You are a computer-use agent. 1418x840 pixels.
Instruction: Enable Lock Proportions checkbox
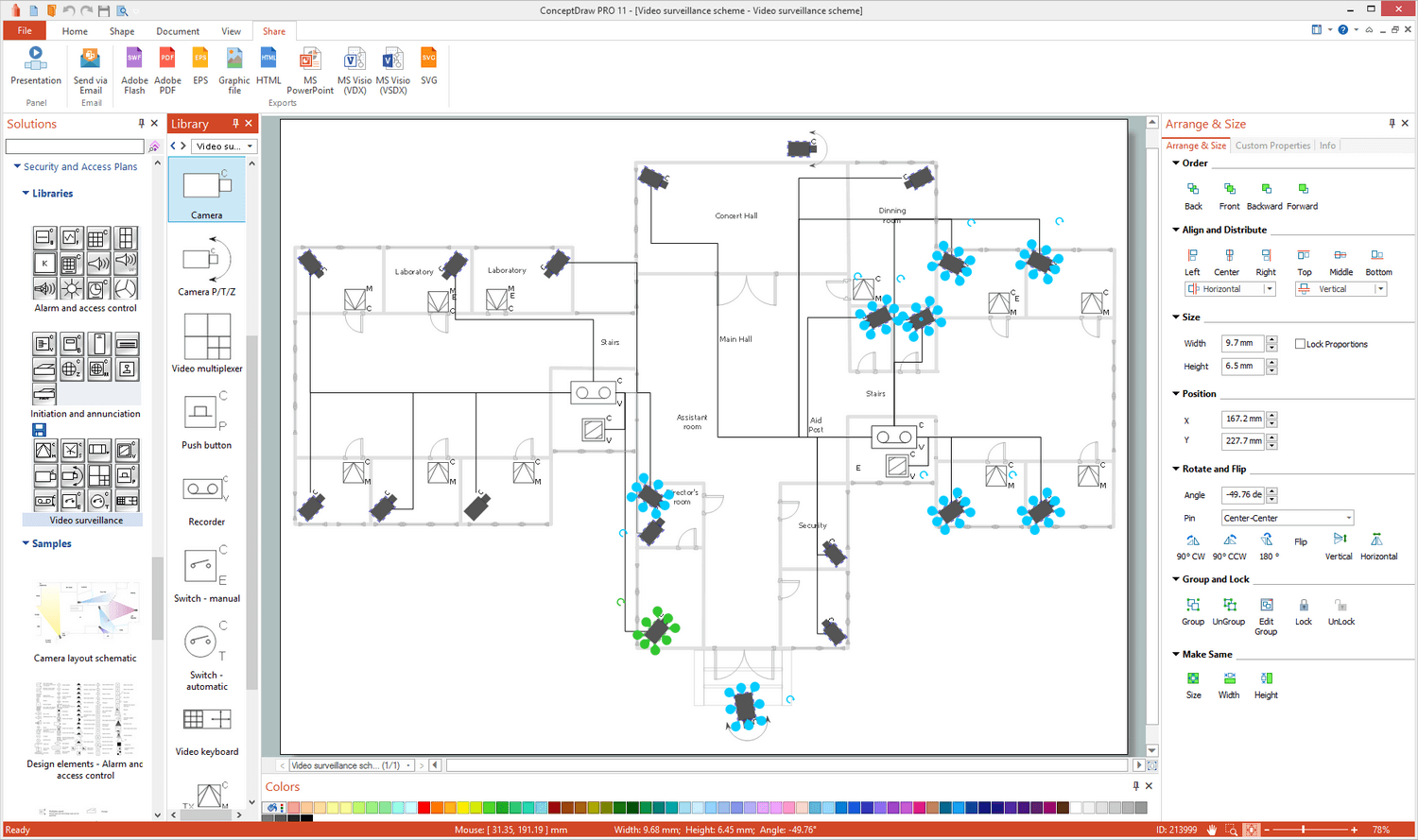pyautogui.click(x=1300, y=344)
